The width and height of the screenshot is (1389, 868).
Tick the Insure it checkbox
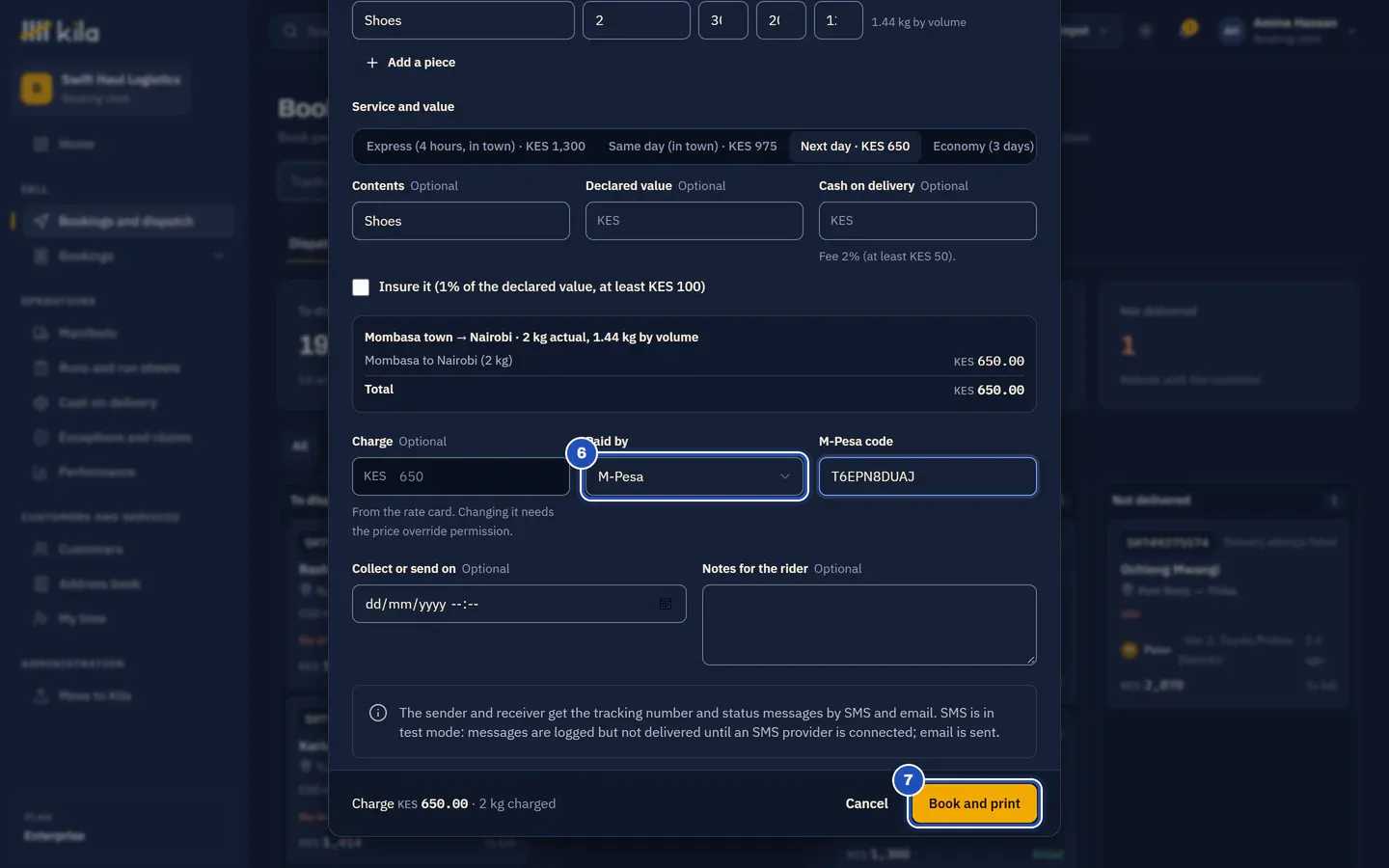pos(361,287)
